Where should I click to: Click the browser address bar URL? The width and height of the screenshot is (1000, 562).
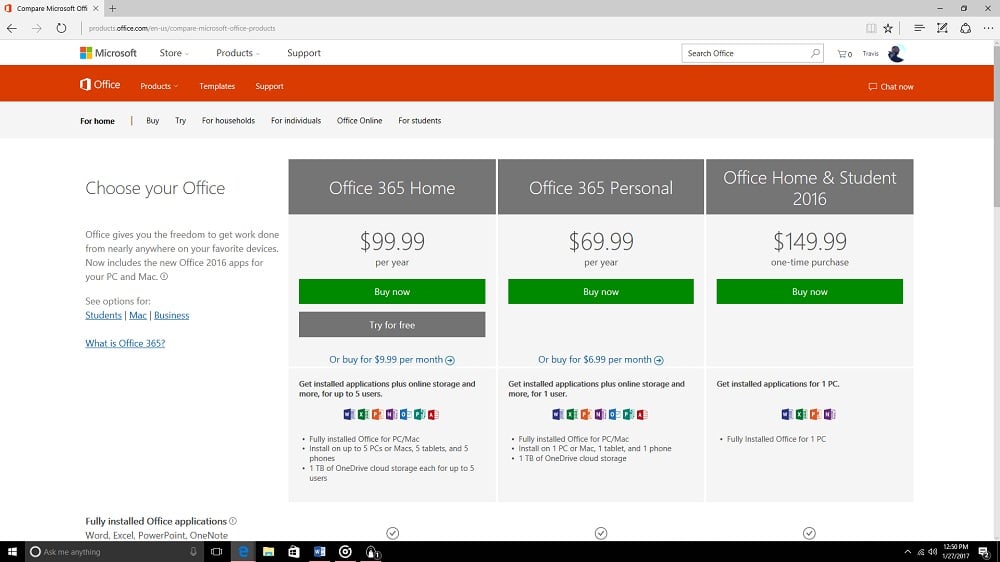coord(182,28)
